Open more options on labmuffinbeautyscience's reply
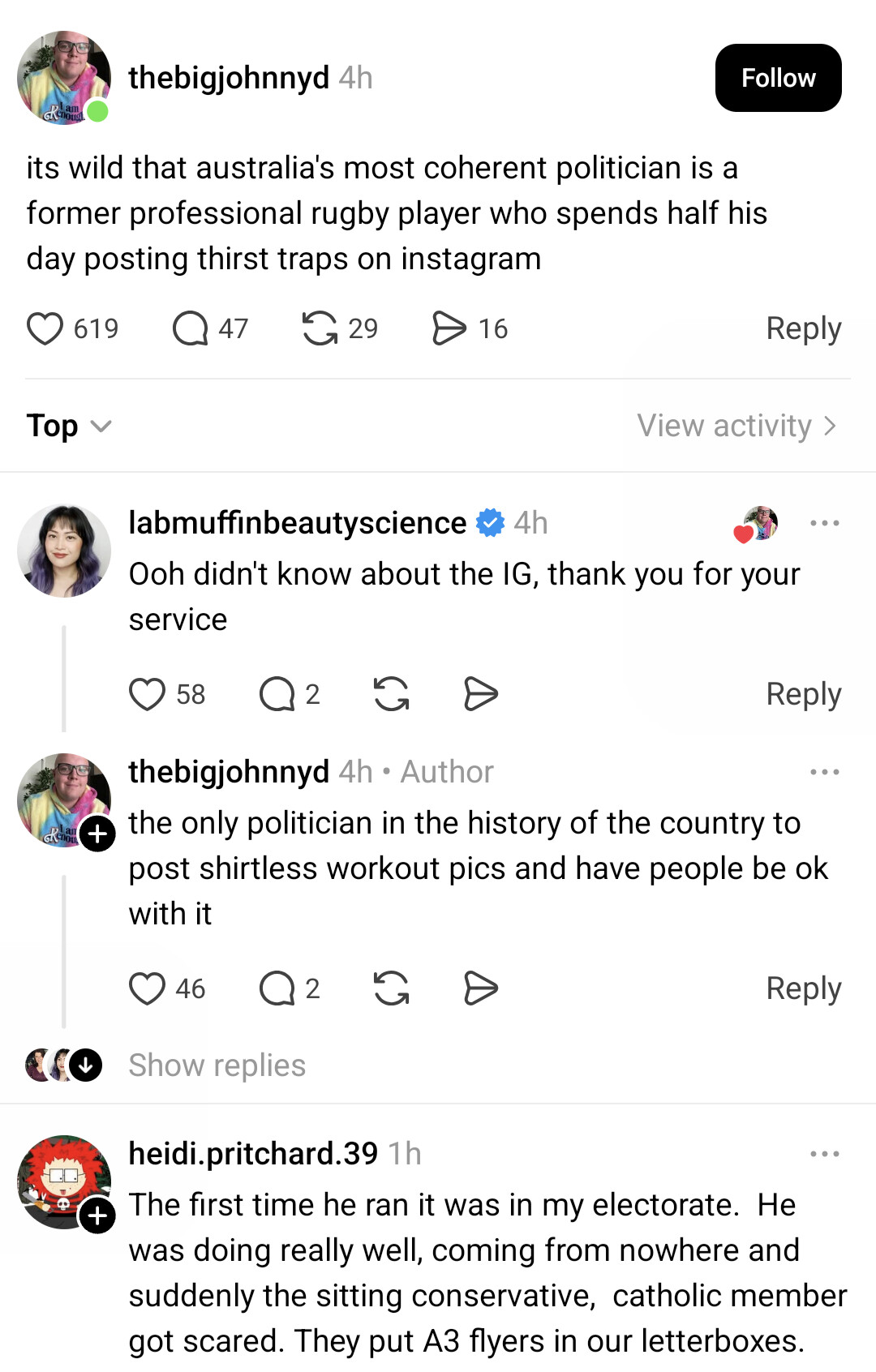 pos(824,523)
